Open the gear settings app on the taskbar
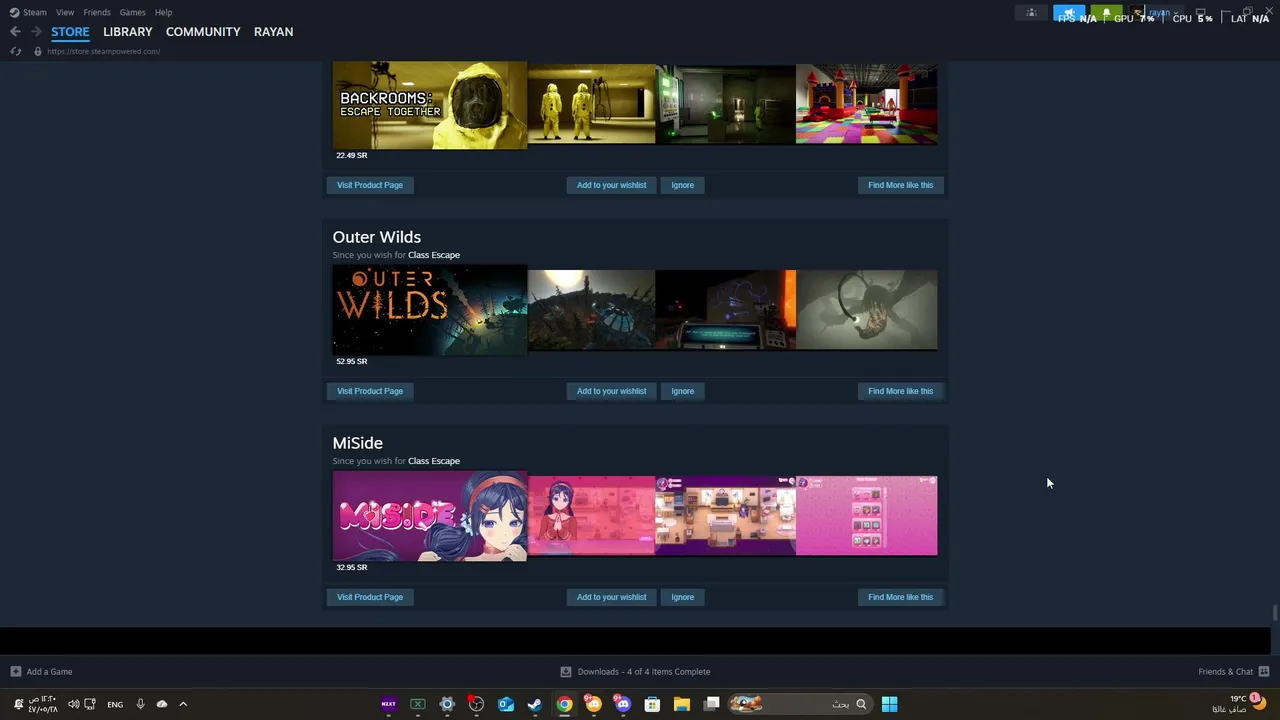The image size is (1280, 720). 447,704
